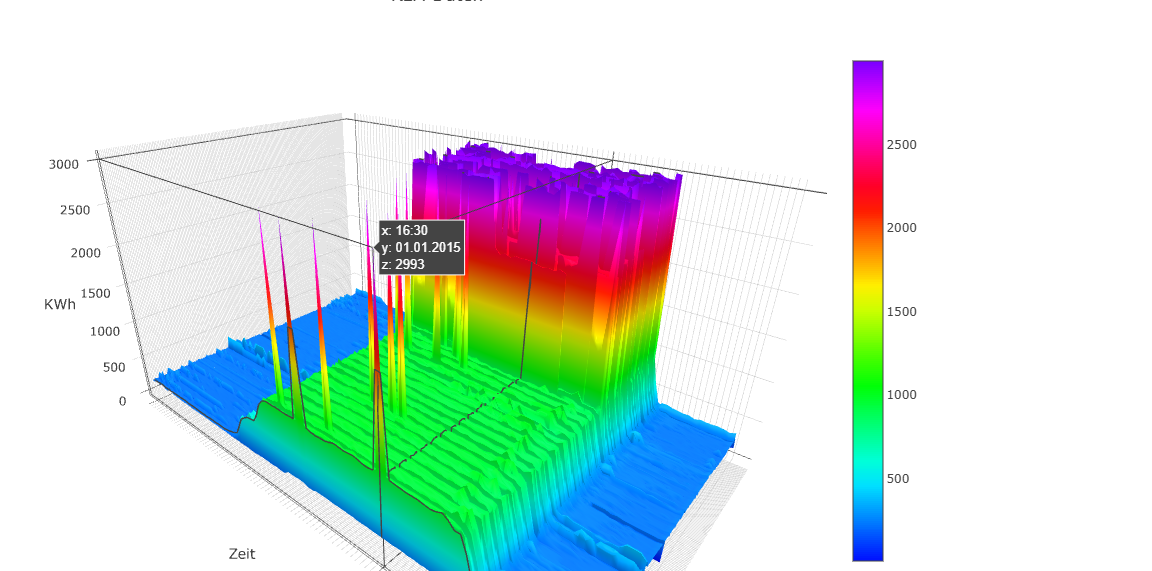Click the 500 z-axis tick label
Image resolution: width=1152 pixels, height=571 pixels.
point(114,367)
